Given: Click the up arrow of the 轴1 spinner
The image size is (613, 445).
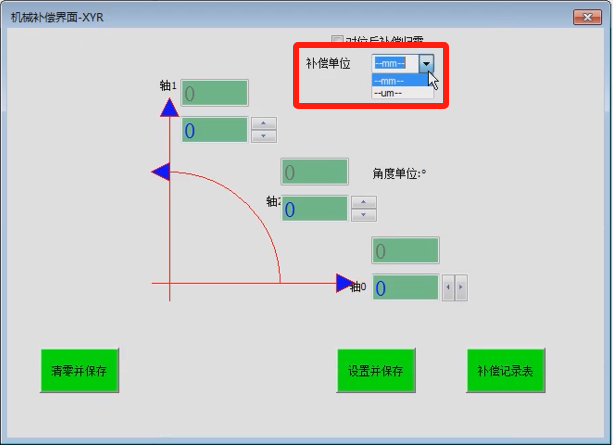Looking at the screenshot, I should point(263,124).
